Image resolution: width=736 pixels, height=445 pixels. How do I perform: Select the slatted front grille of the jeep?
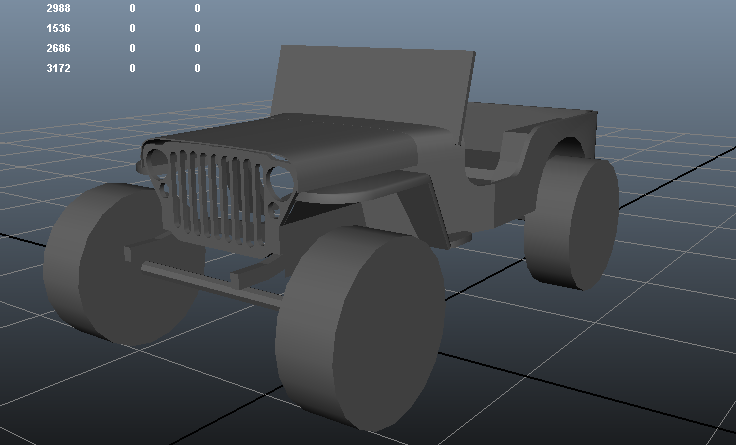[217, 197]
